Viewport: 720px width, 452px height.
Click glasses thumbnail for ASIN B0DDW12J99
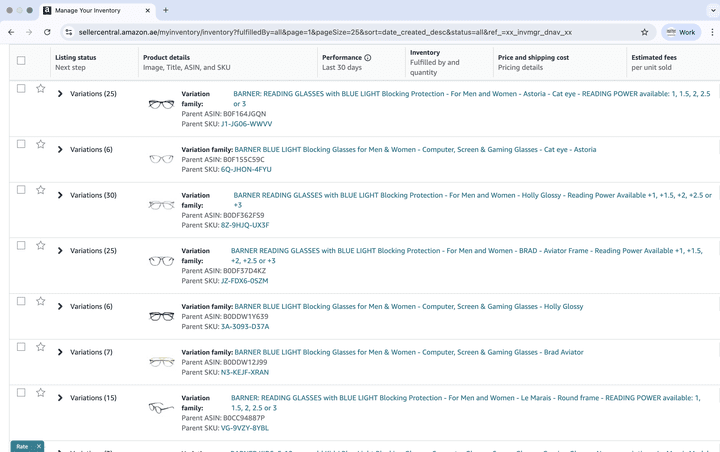pos(161,362)
